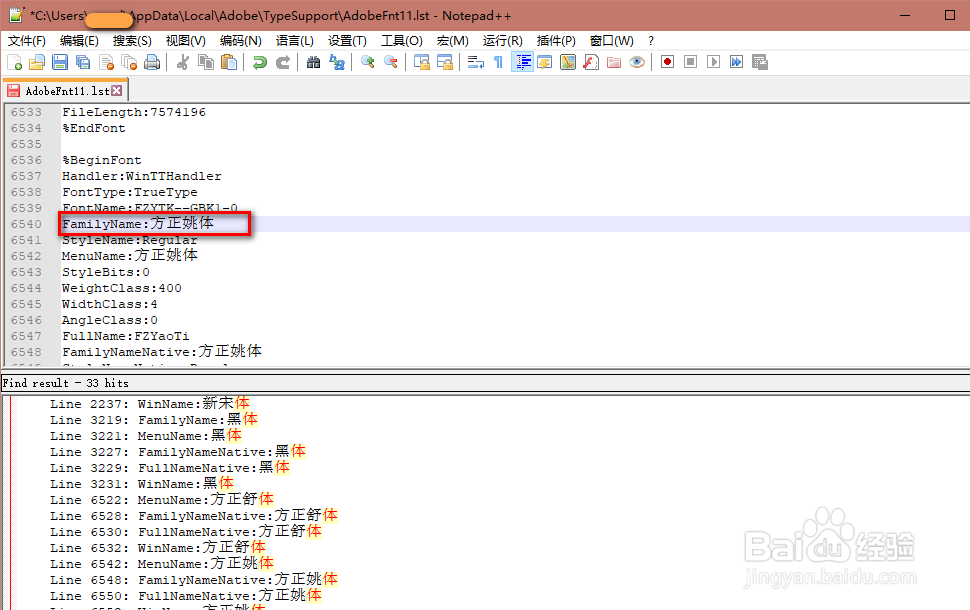Close all documents via toolbar
Screen dimensions: 970x610
129,62
